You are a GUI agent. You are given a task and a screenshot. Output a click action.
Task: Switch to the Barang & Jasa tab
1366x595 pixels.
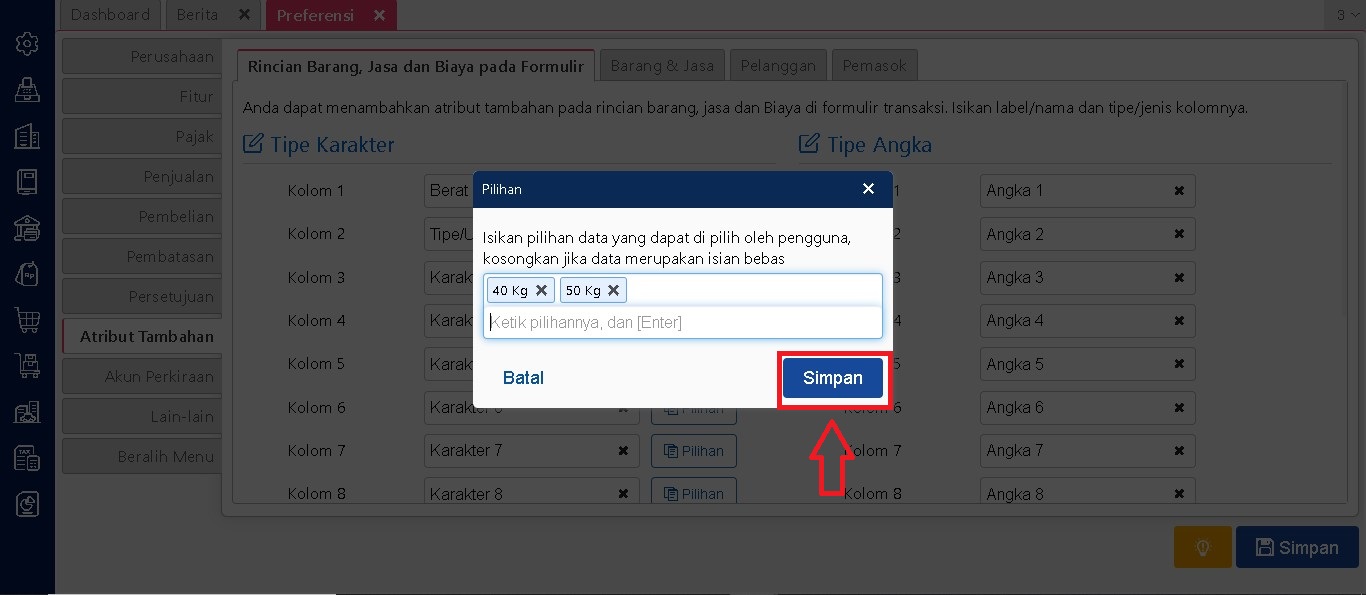point(662,66)
